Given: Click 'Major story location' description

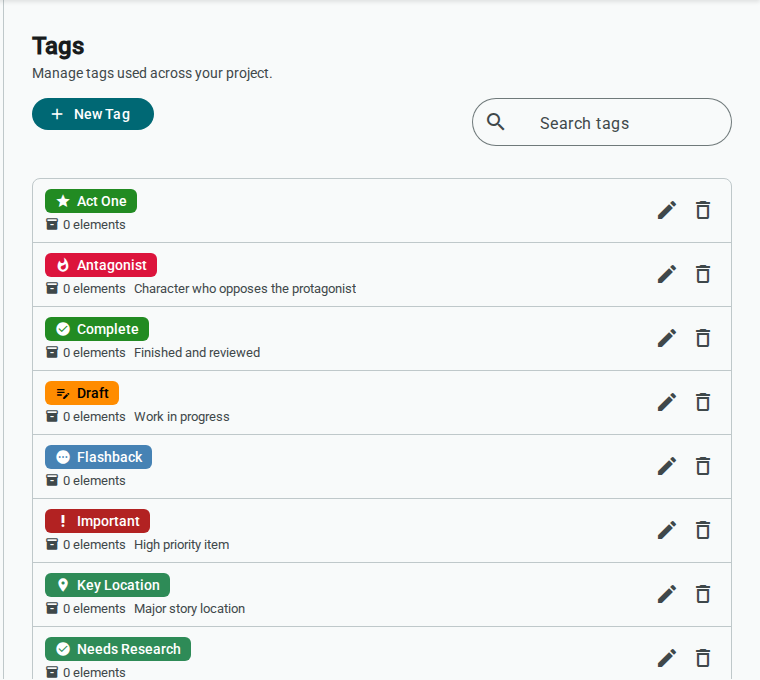Looking at the screenshot, I should tap(189, 609).
